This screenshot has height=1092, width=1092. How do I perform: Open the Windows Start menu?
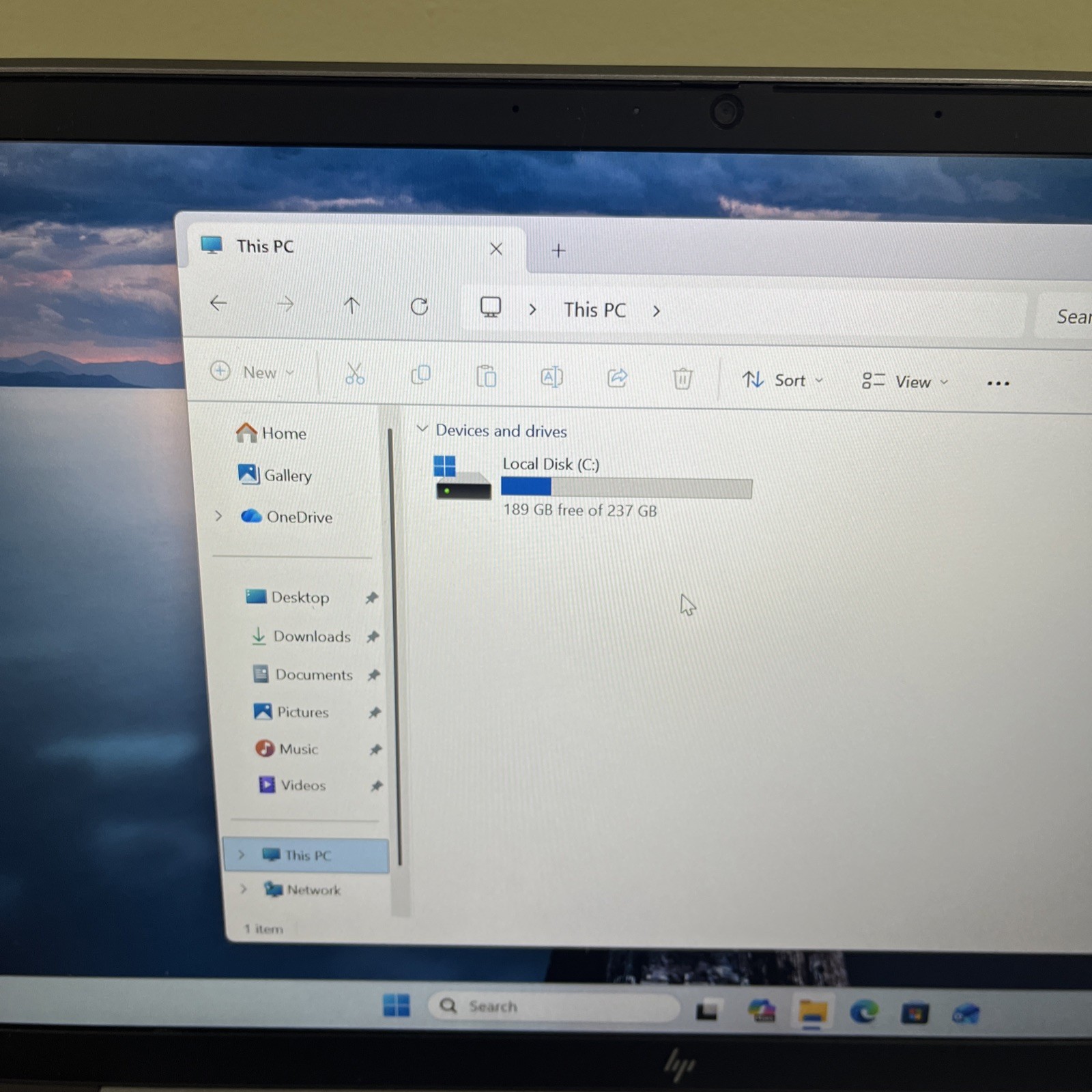(x=397, y=1005)
